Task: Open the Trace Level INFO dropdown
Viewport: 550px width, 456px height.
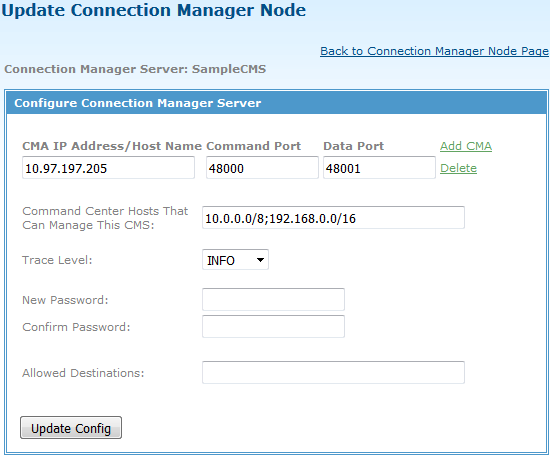Action: (235, 260)
